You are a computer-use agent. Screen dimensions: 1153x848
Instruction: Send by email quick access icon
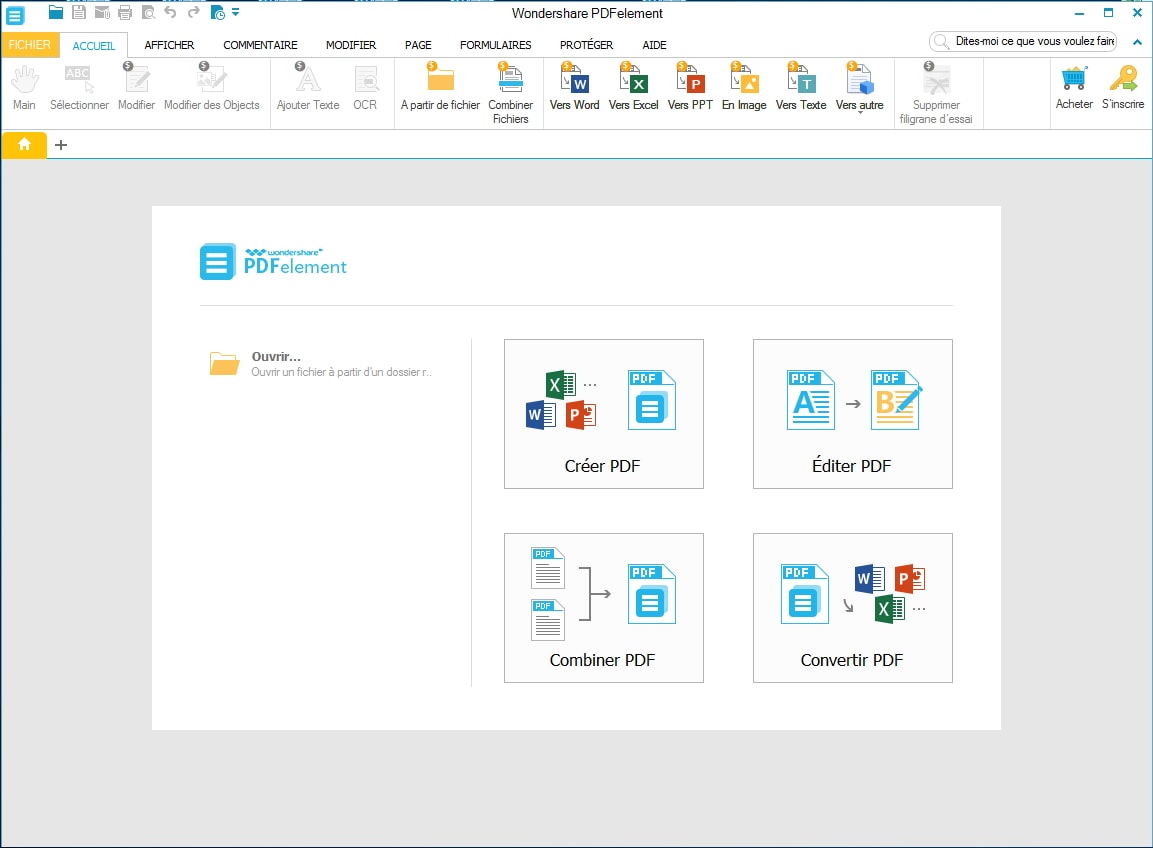click(102, 12)
